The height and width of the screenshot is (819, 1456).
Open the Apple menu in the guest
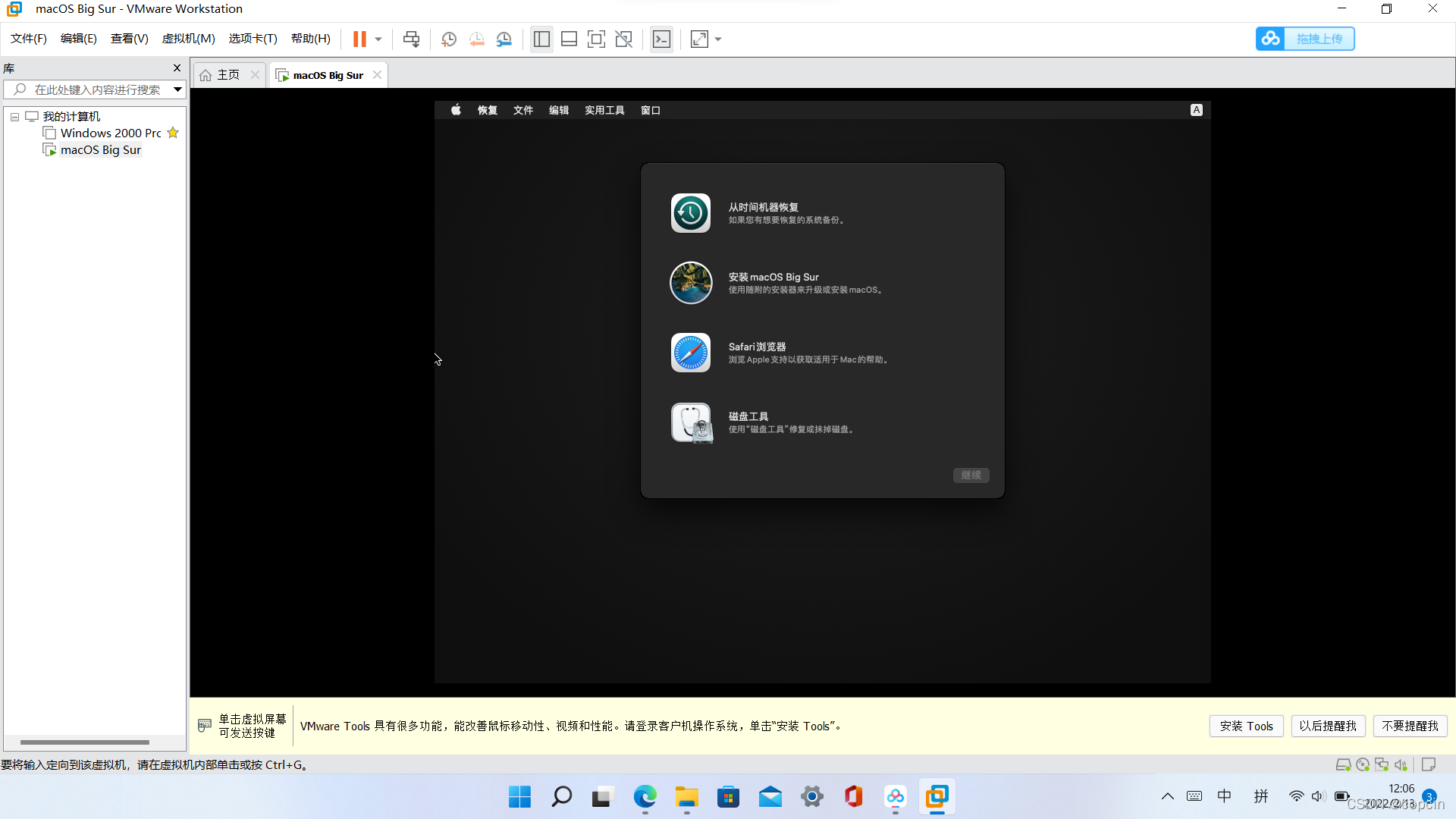pyautogui.click(x=456, y=110)
